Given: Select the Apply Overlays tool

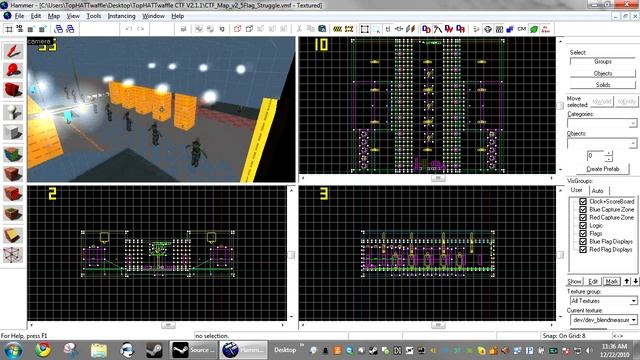Looking at the screenshot, I should click(x=13, y=213).
